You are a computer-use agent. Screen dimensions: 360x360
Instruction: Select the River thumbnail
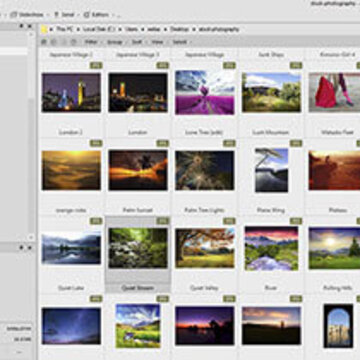point(271,248)
